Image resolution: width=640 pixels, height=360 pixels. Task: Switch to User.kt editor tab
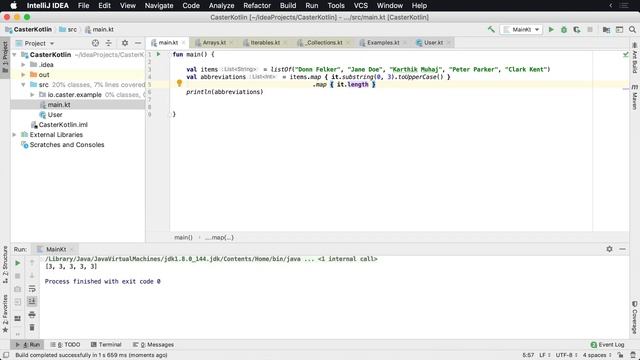pyautogui.click(x=433, y=42)
